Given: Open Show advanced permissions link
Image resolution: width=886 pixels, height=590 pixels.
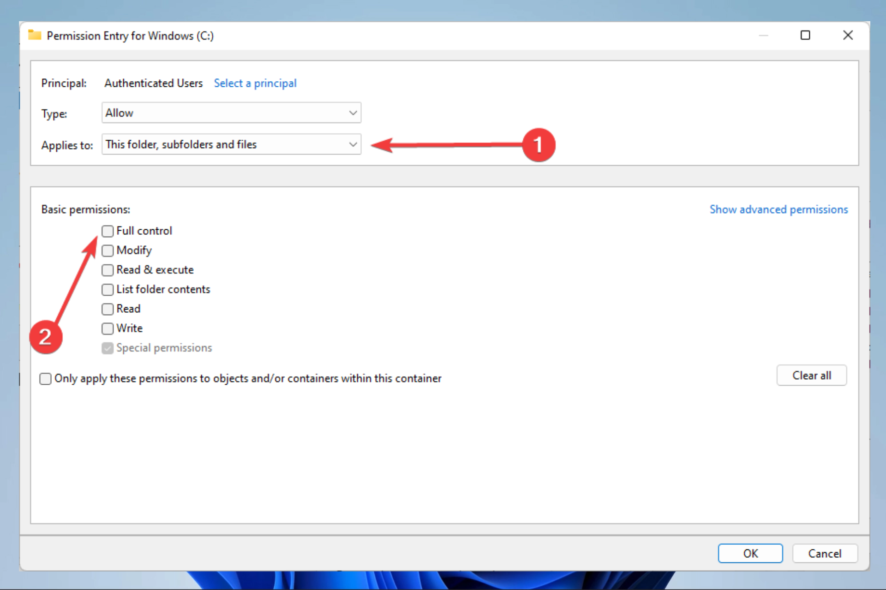Looking at the screenshot, I should [779, 209].
